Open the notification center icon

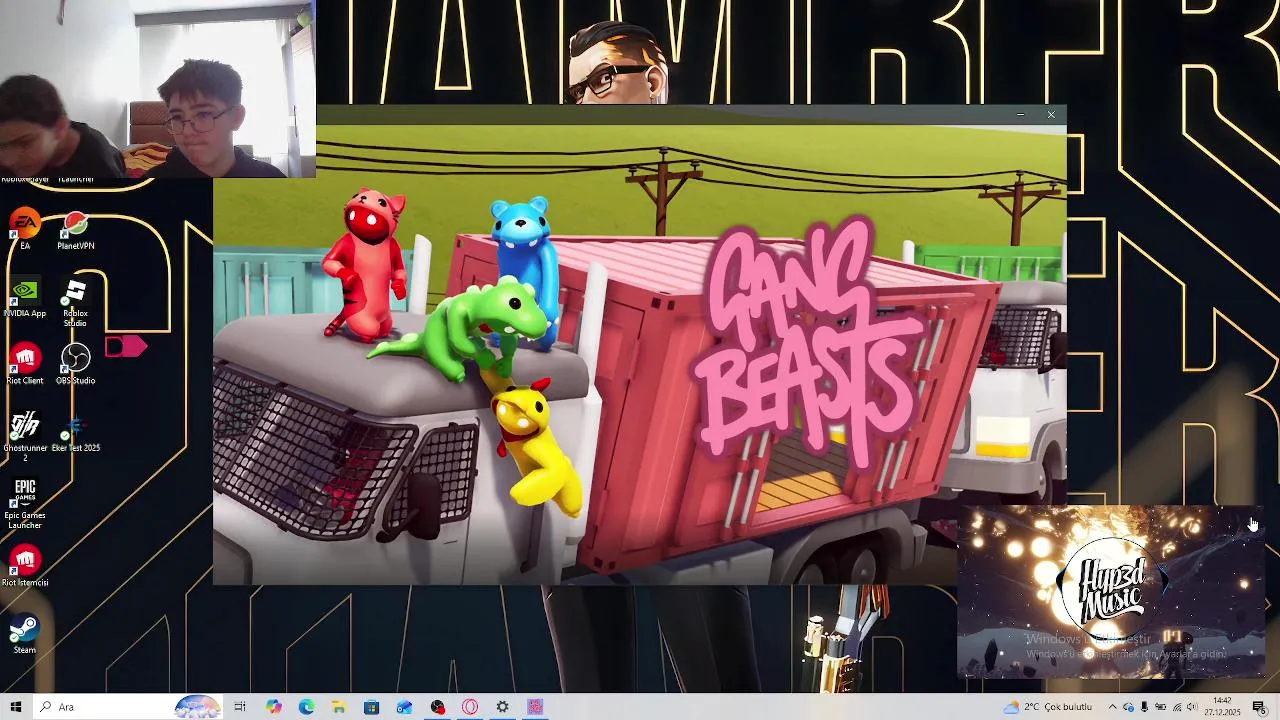(x=1259, y=707)
